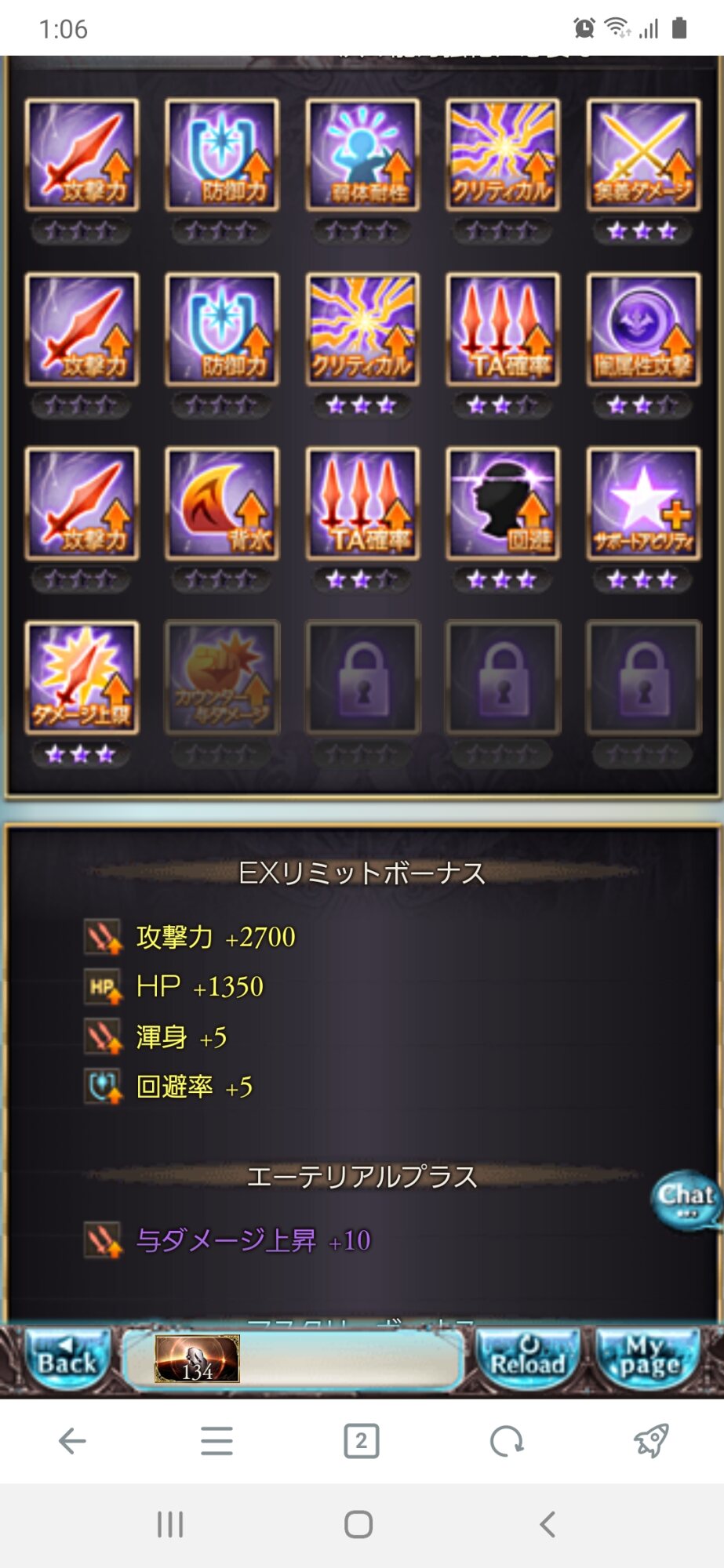Image resolution: width=724 pixels, height=1568 pixels.
Task: Select the 背水 flame perk icon
Action: click(222, 503)
